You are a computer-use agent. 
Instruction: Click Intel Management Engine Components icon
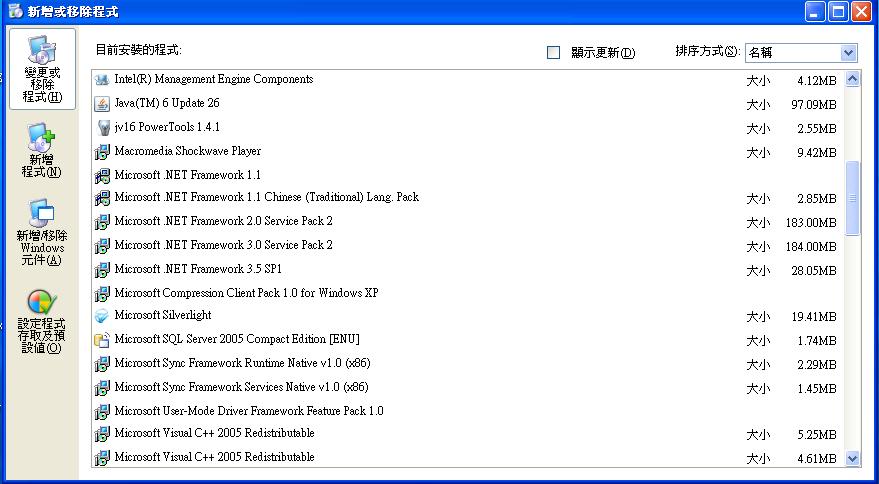102,80
